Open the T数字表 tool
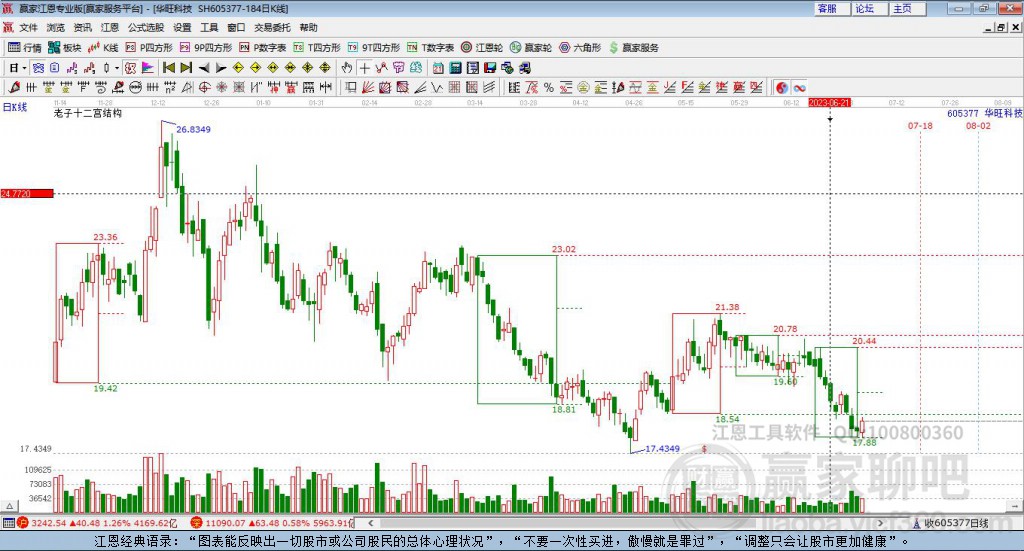Screen dimensions: 1024x551 point(430,48)
